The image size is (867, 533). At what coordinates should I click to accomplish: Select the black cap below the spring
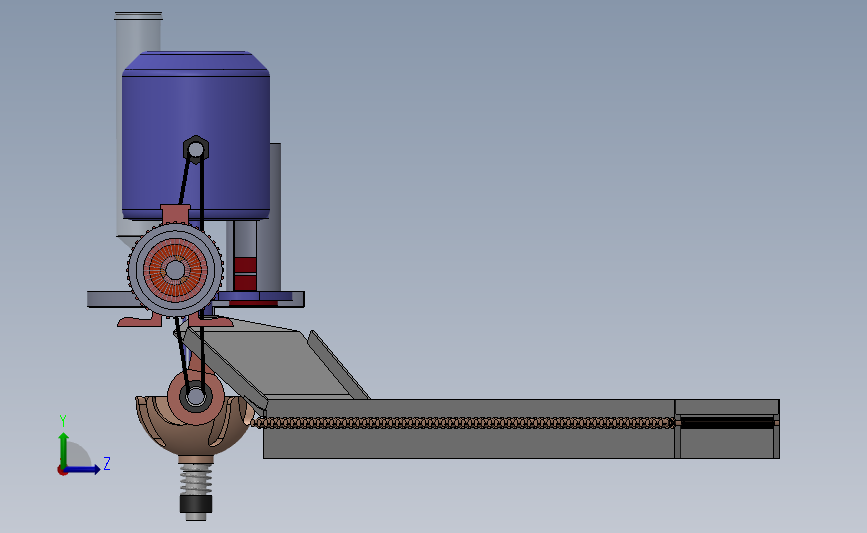pyautogui.click(x=196, y=504)
